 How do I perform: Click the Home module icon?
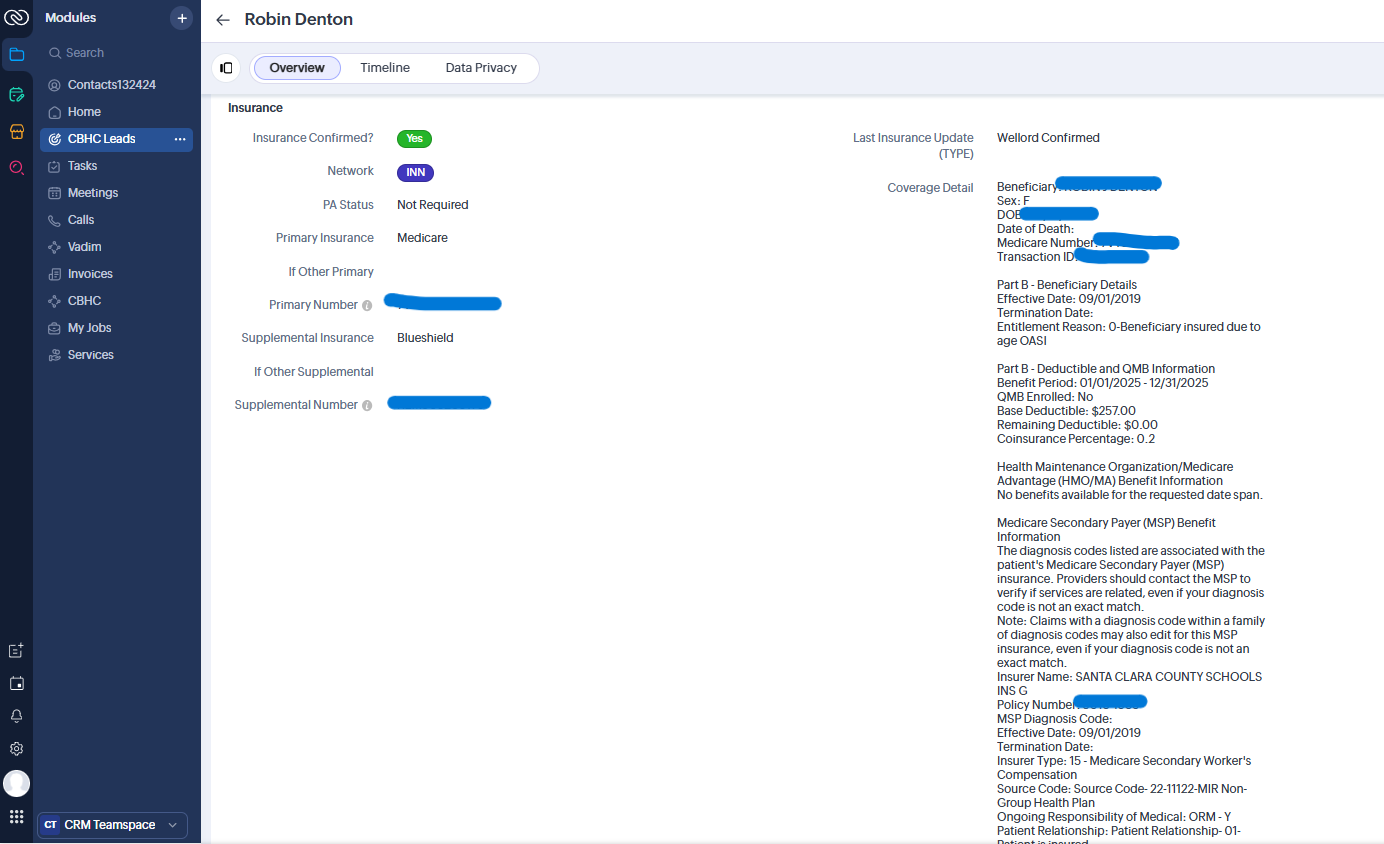55,112
